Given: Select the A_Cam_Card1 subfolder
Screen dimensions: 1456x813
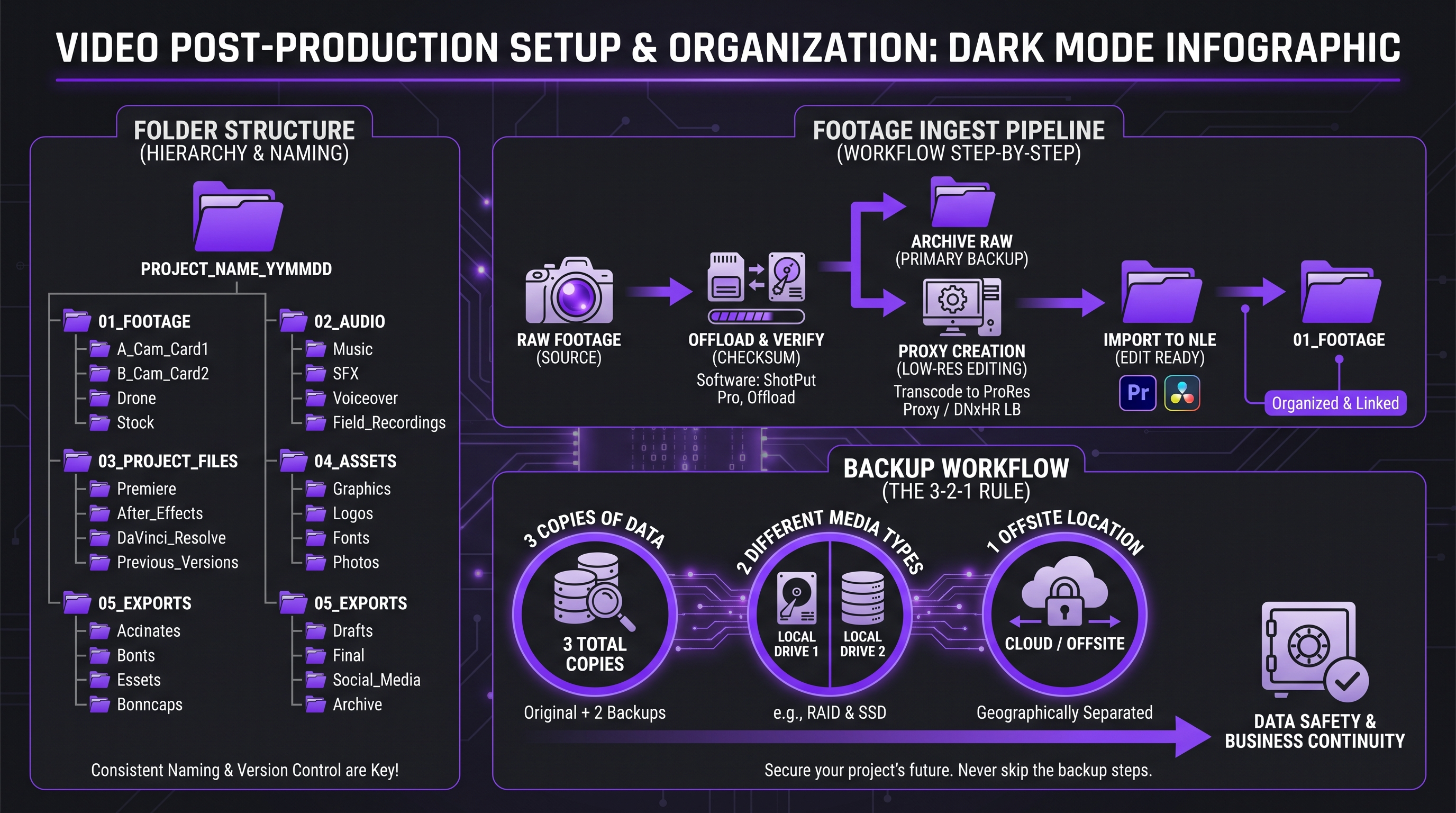Looking at the screenshot, I should 149,349.
